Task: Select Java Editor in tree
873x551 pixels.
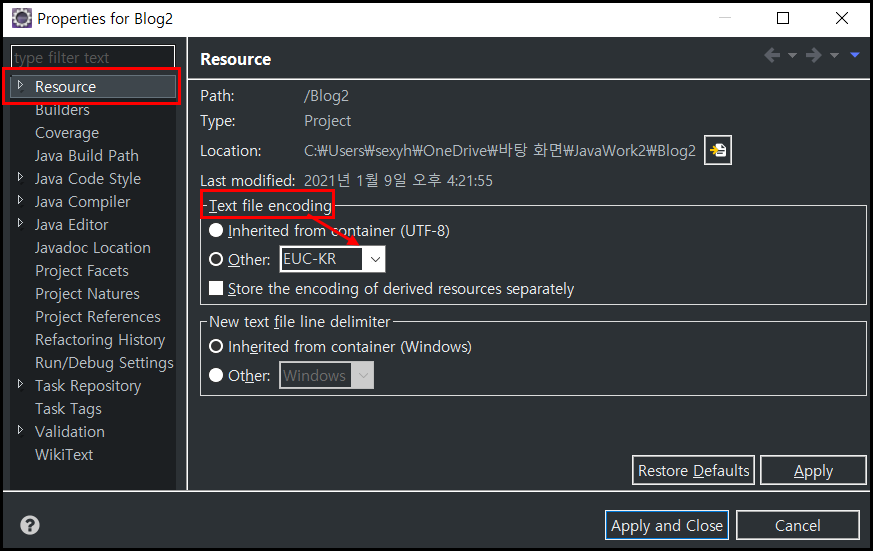Action: point(71,225)
